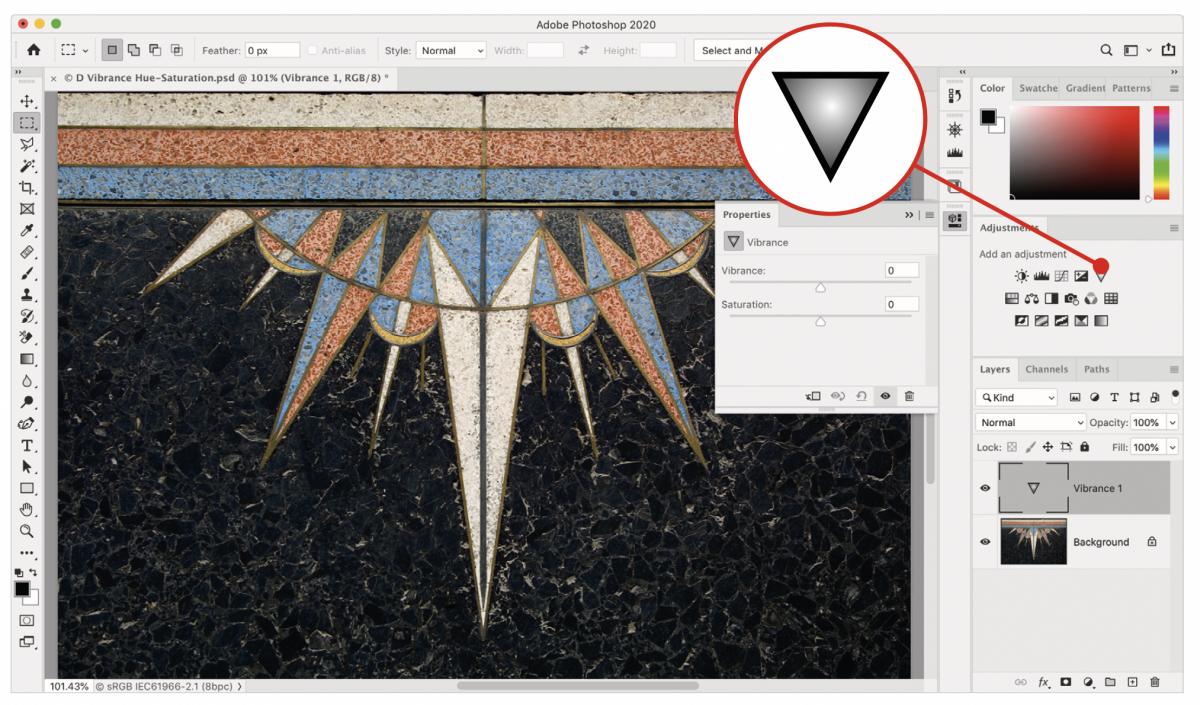
Task: Click the Feather input field
Action: point(272,50)
